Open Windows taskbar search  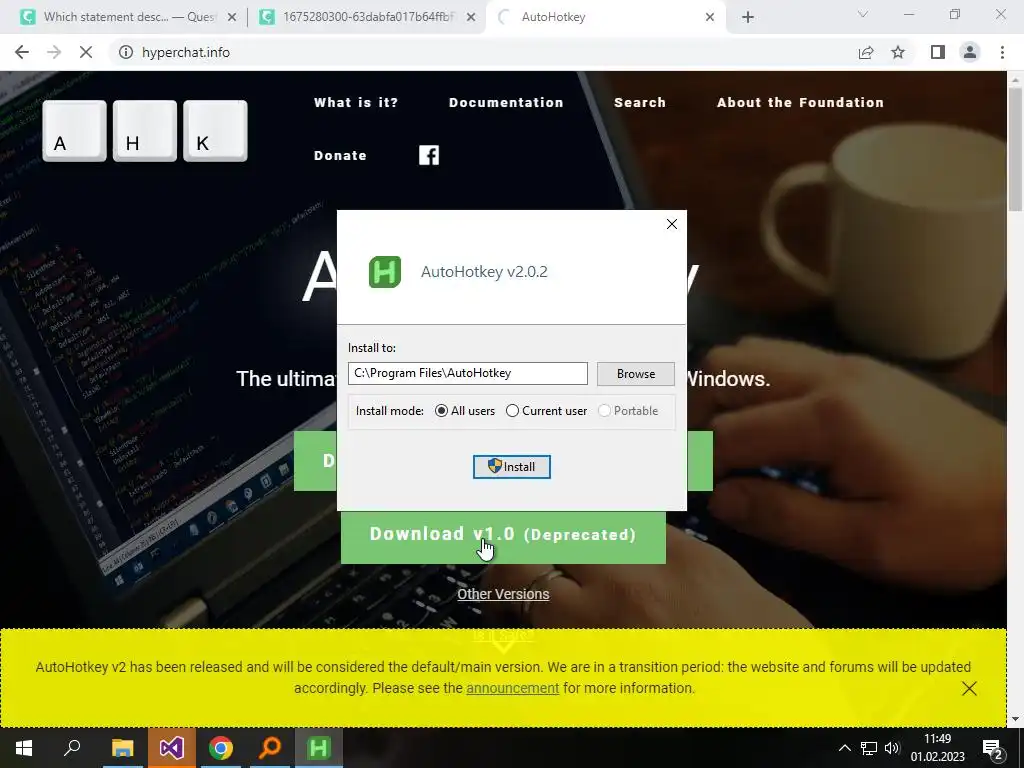click(72, 748)
